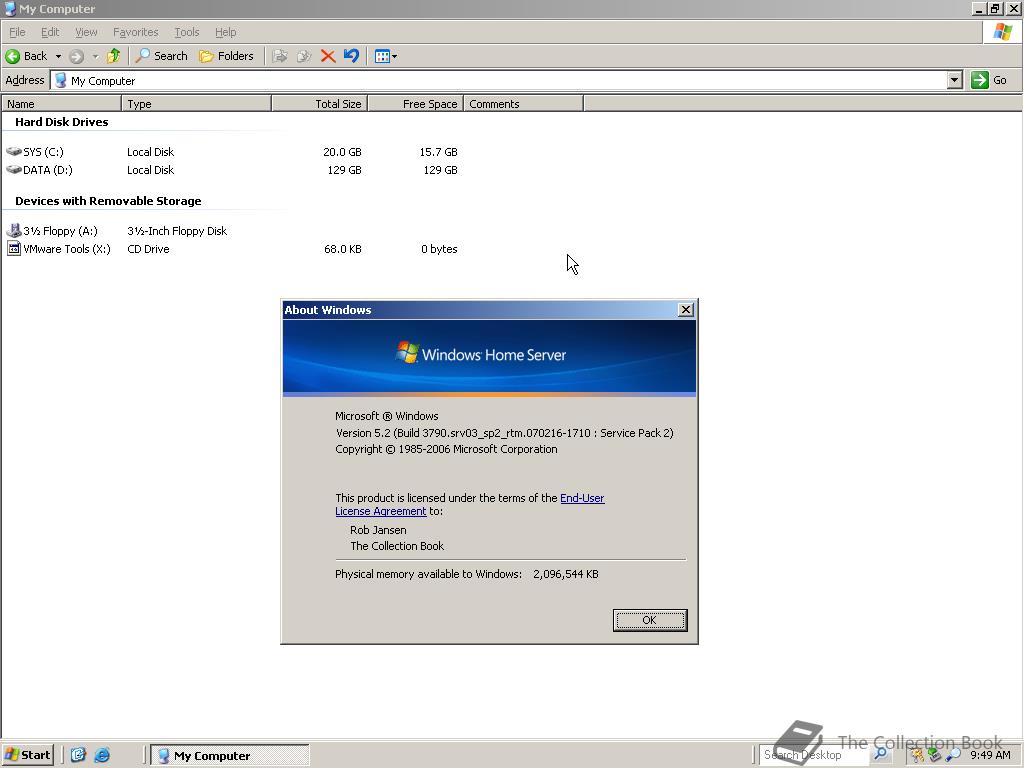Screen dimensions: 1024x768
Task: Open the View menu
Action: click(x=86, y=32)
